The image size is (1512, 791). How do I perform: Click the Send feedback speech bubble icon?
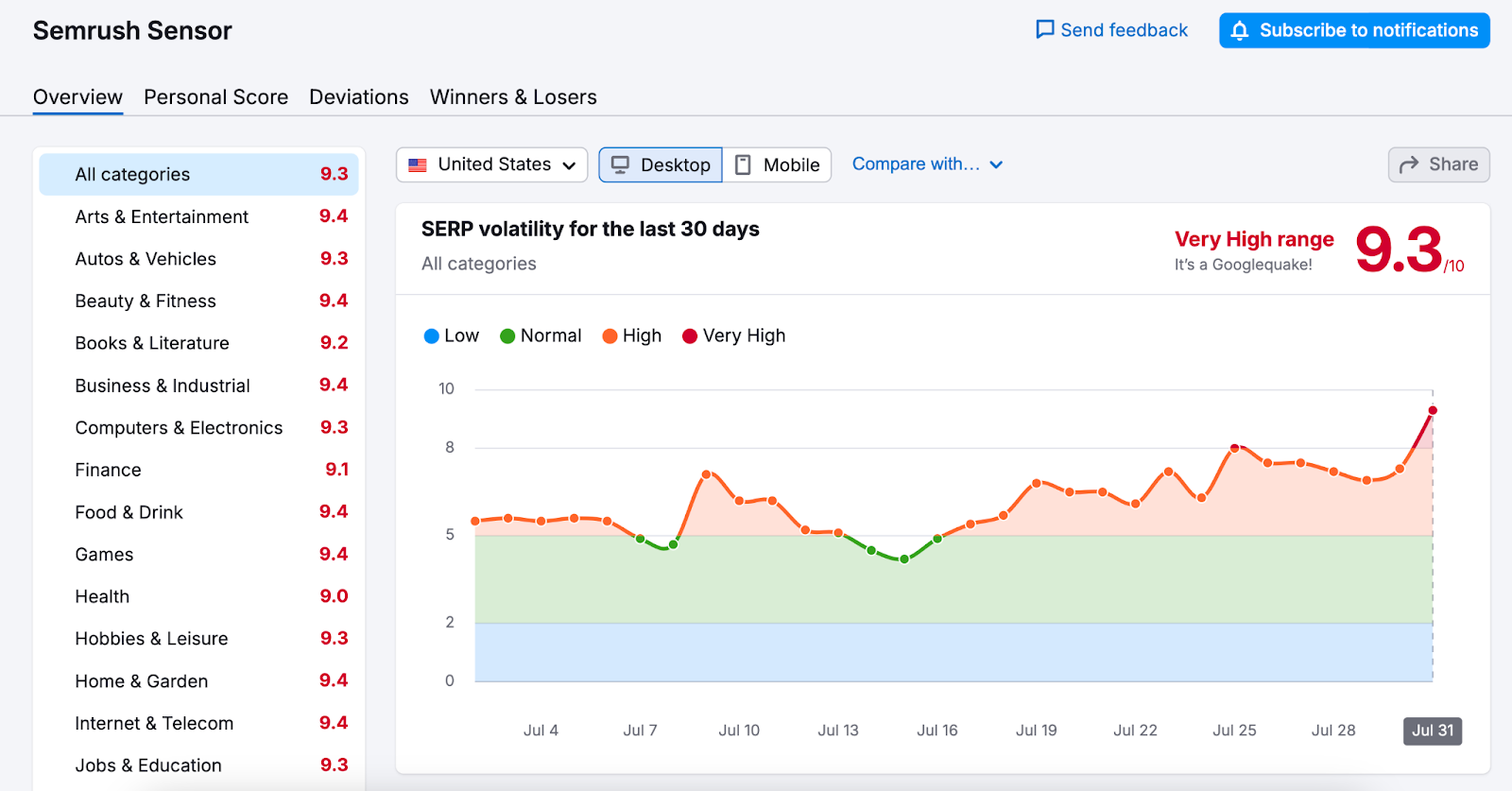point(1044,30)
